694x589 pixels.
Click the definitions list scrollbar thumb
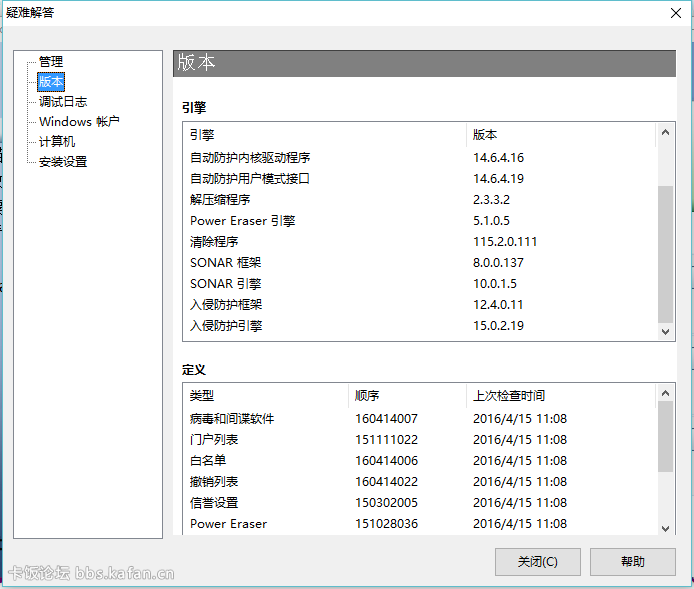[665, 436]
